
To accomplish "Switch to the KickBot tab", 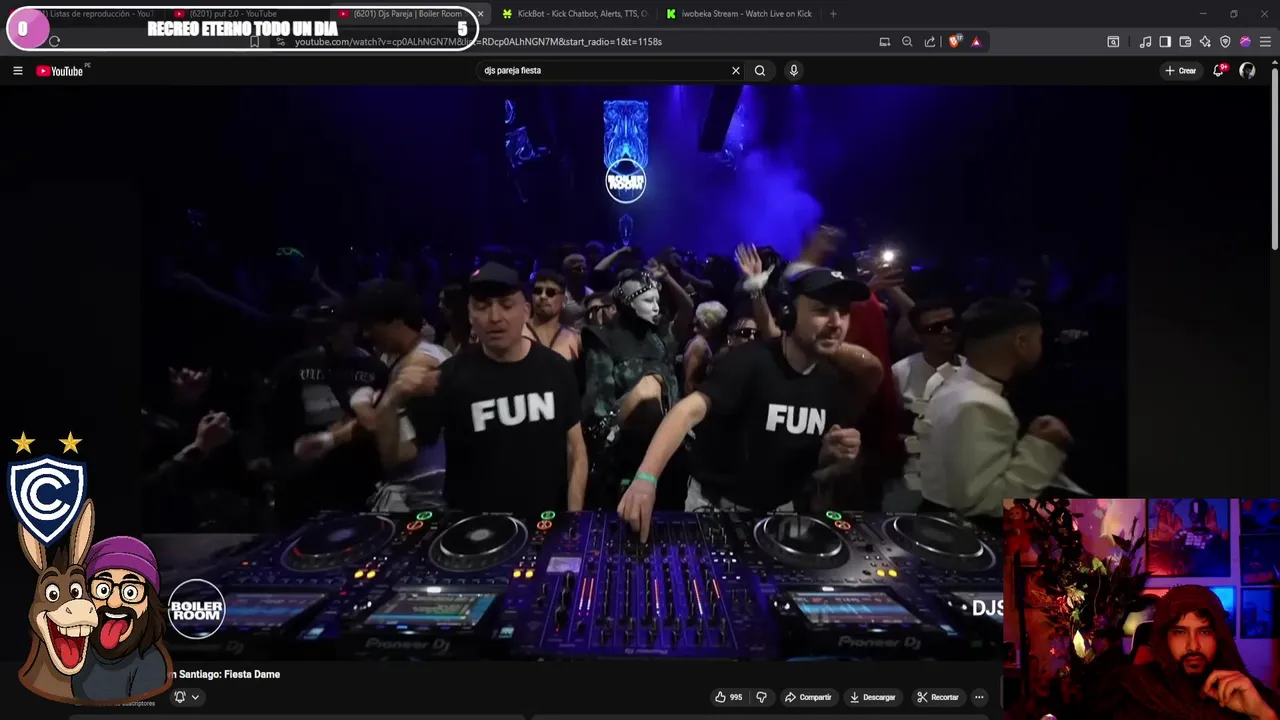I will point(575,14).
